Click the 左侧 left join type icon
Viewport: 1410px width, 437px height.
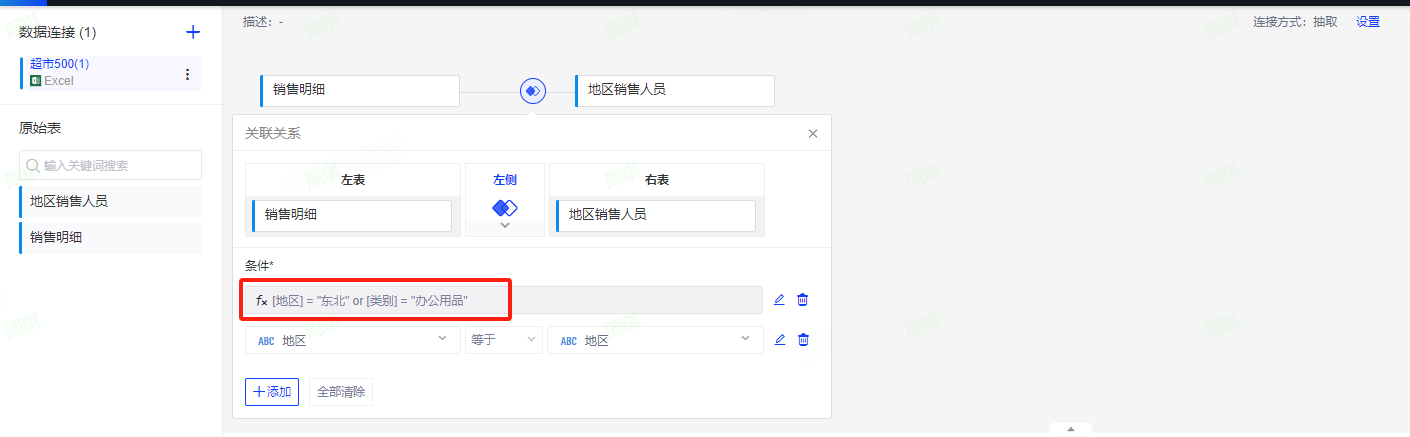click(505, 208)
